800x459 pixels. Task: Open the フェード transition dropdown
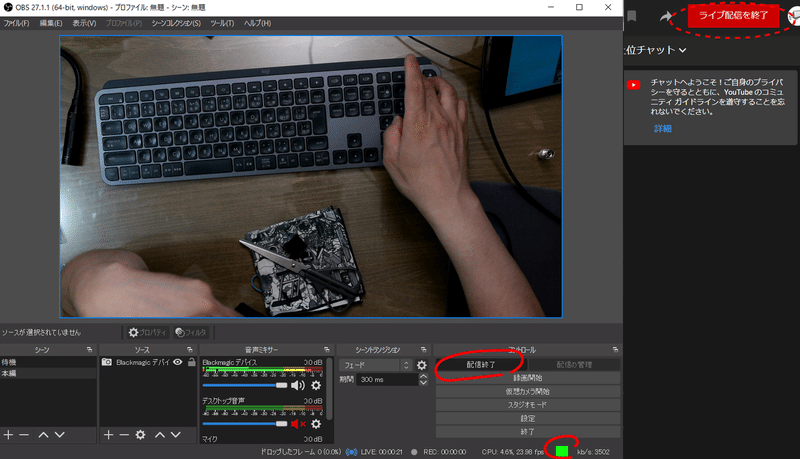[375, 365]
